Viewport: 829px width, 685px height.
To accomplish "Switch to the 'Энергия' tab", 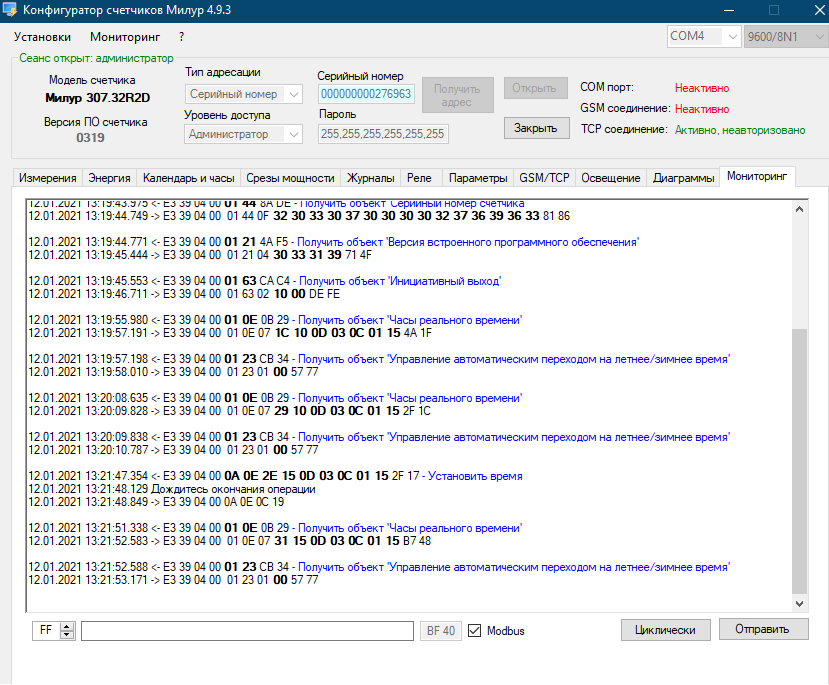I will [109, 178].
